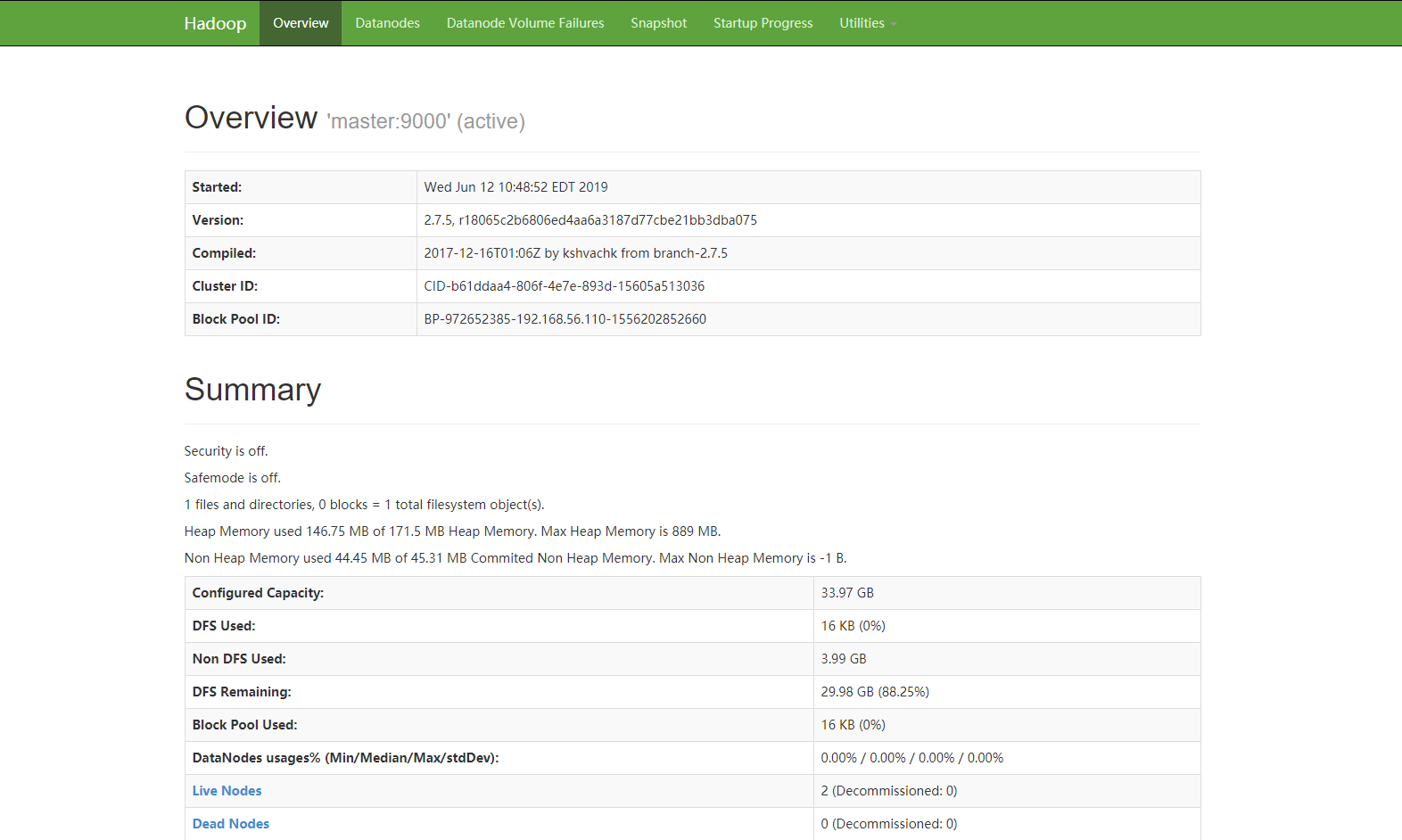Open the Overview tab

301,23
